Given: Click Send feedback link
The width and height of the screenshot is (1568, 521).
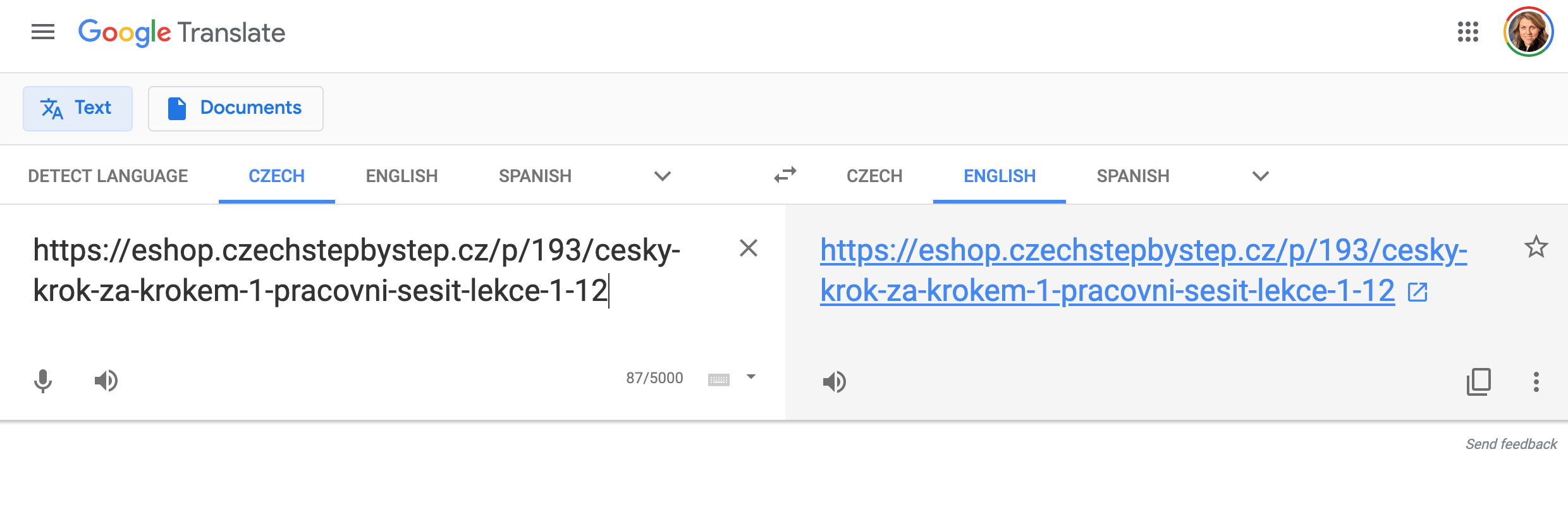Looking at the screenshot, I should tap(1511, 444).
